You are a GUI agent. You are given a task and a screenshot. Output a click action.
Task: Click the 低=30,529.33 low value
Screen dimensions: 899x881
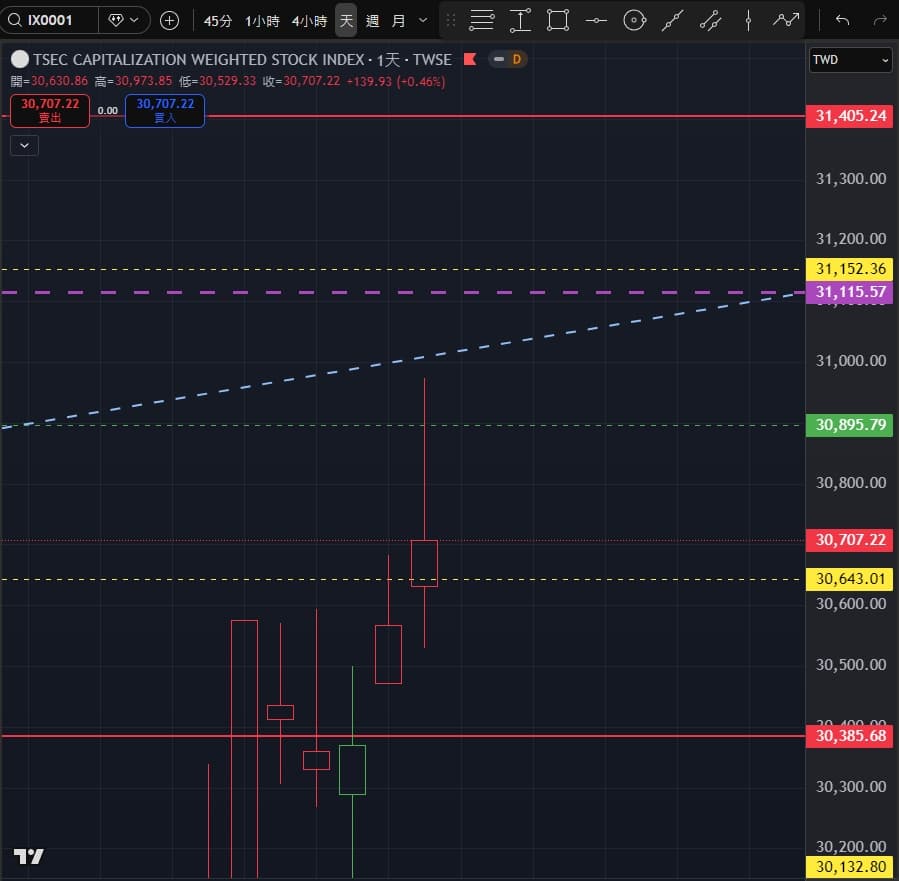(x=217, y=81)
